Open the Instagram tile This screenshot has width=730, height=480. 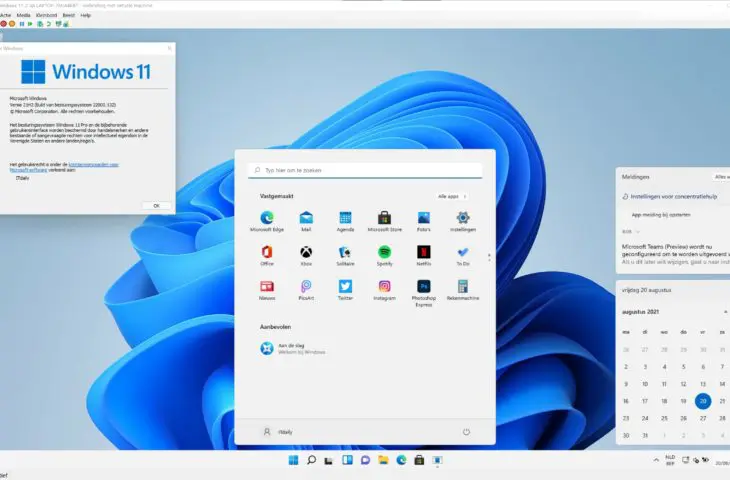385,290
